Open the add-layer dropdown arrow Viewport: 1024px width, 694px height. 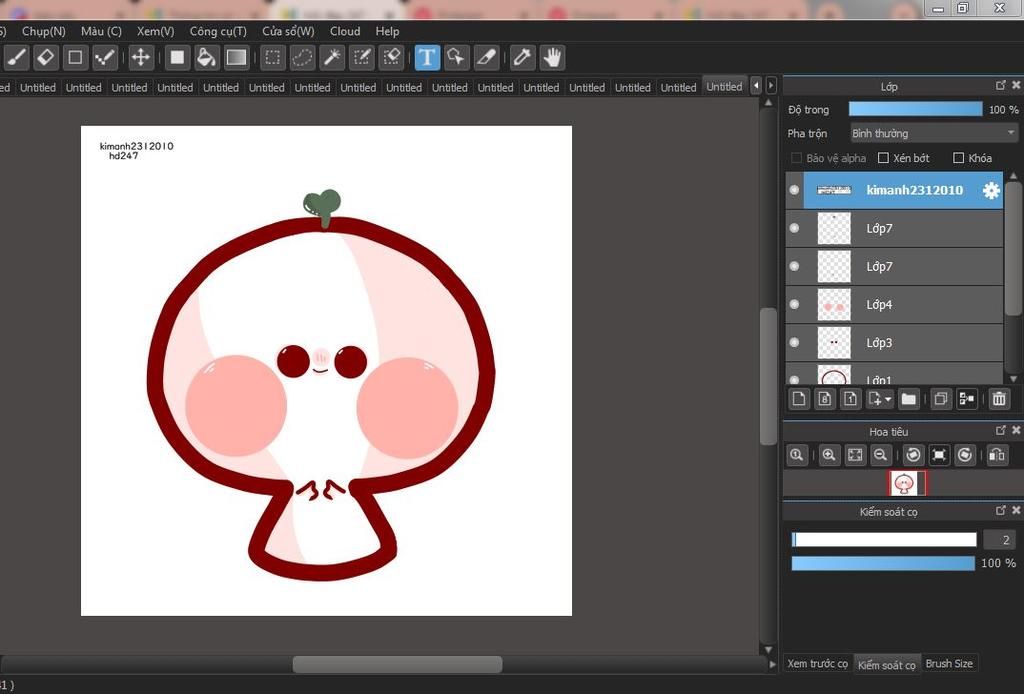(x=888, y=400)
